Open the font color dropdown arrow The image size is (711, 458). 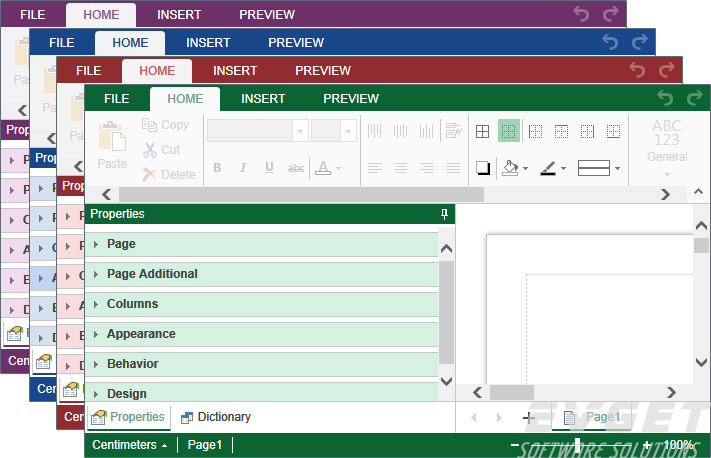(x=338, y=168)
